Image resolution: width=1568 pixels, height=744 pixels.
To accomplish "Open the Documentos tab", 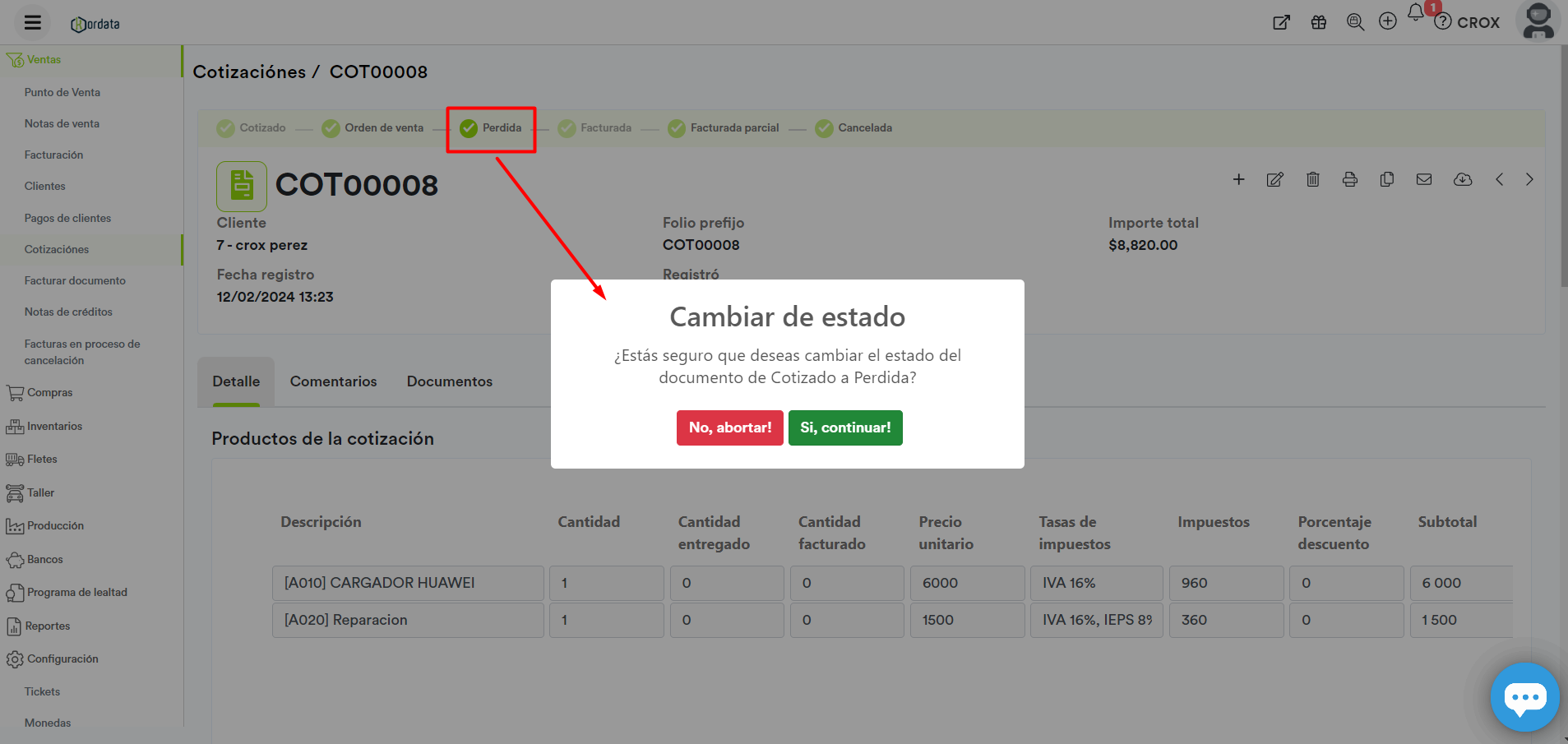I will point(449,381).
